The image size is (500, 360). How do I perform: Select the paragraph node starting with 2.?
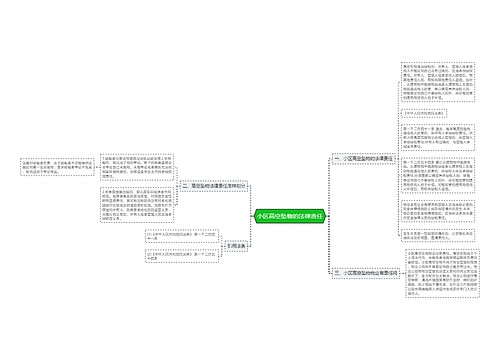(137, 205)
